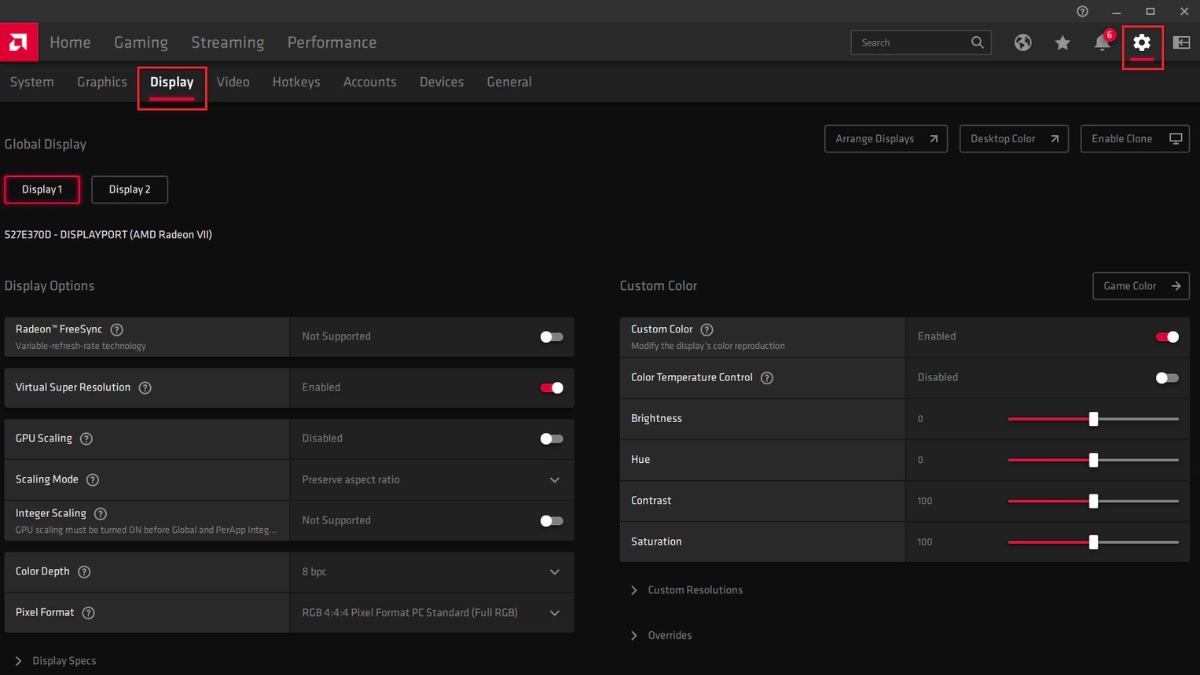Toggle the sidebar panel icon

point(1182,43)
